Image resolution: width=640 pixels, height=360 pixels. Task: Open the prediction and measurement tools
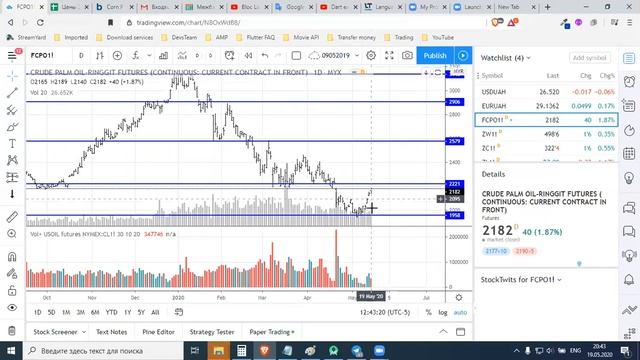[12, 177]
